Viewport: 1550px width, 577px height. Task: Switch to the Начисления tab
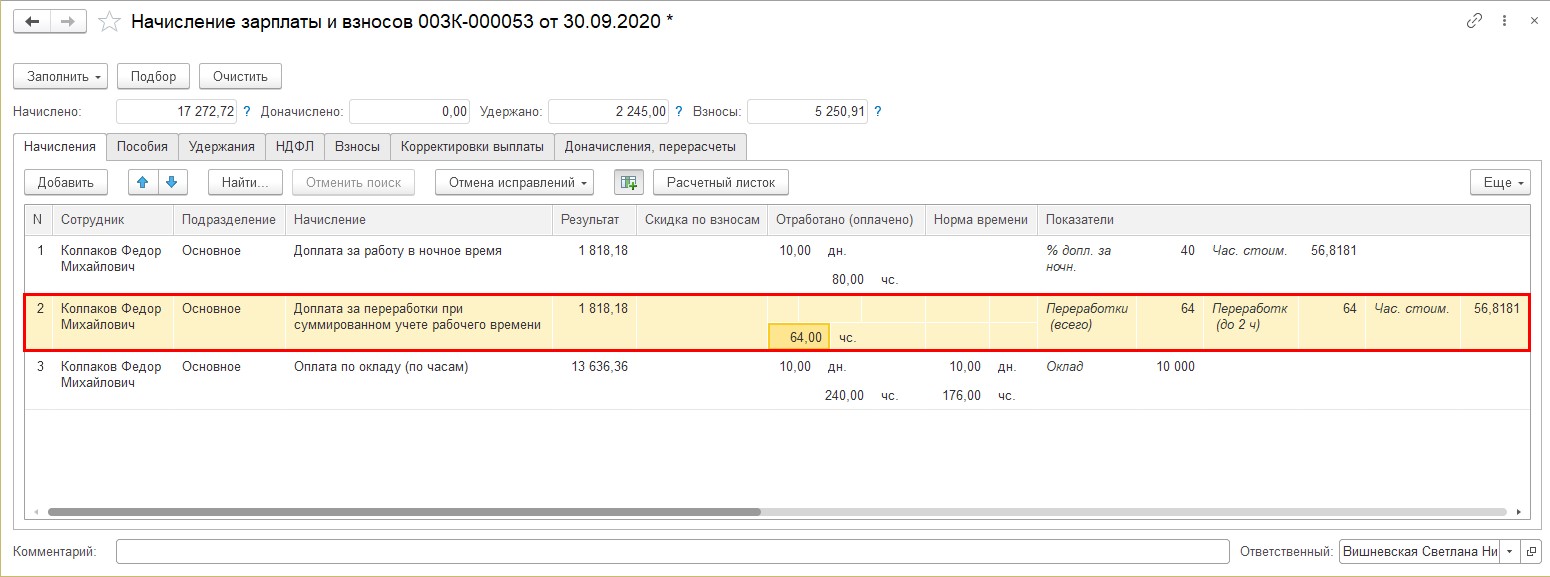[60, 146]
